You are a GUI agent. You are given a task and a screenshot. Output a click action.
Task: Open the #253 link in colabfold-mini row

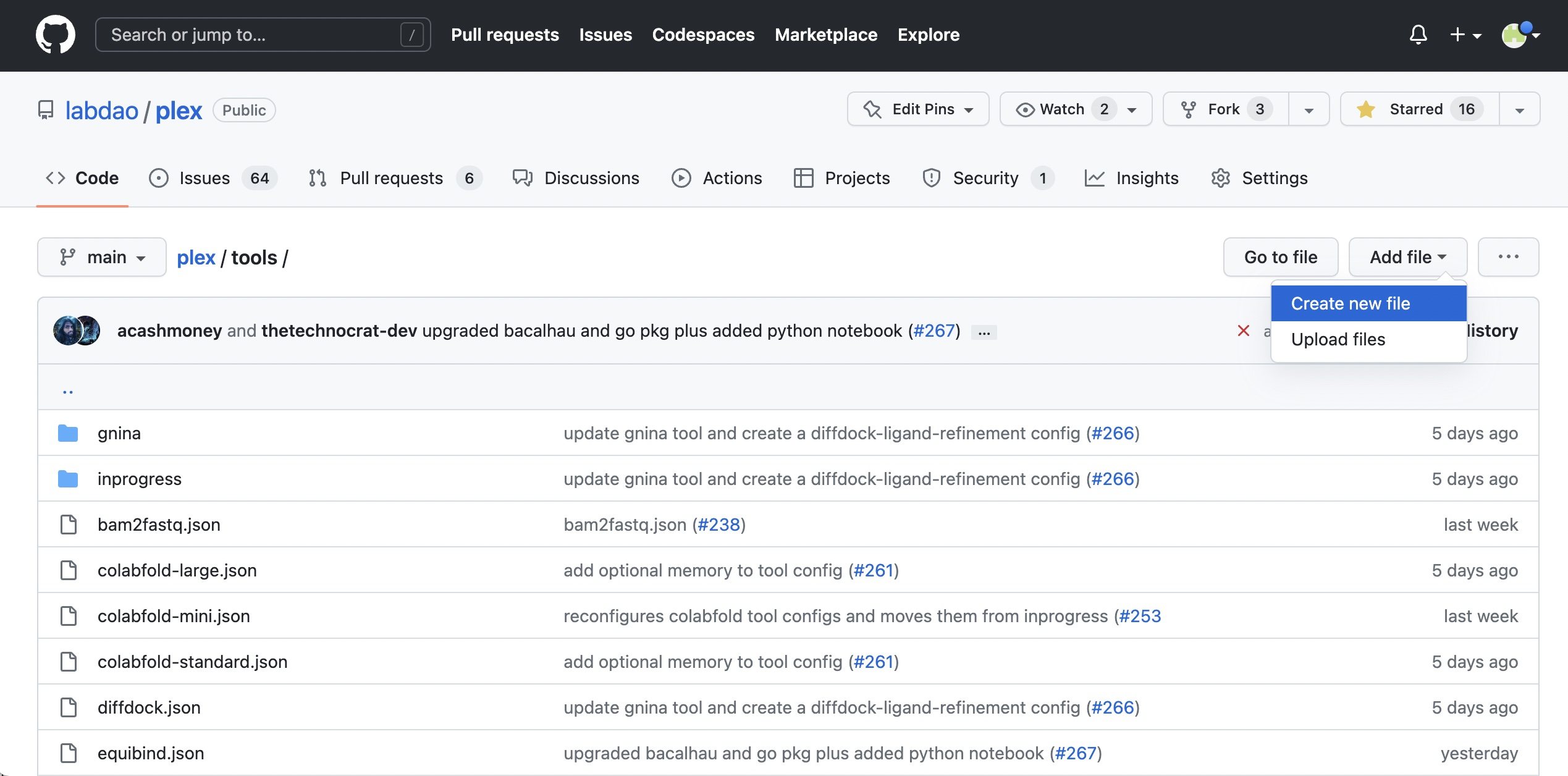(1140, 616)
